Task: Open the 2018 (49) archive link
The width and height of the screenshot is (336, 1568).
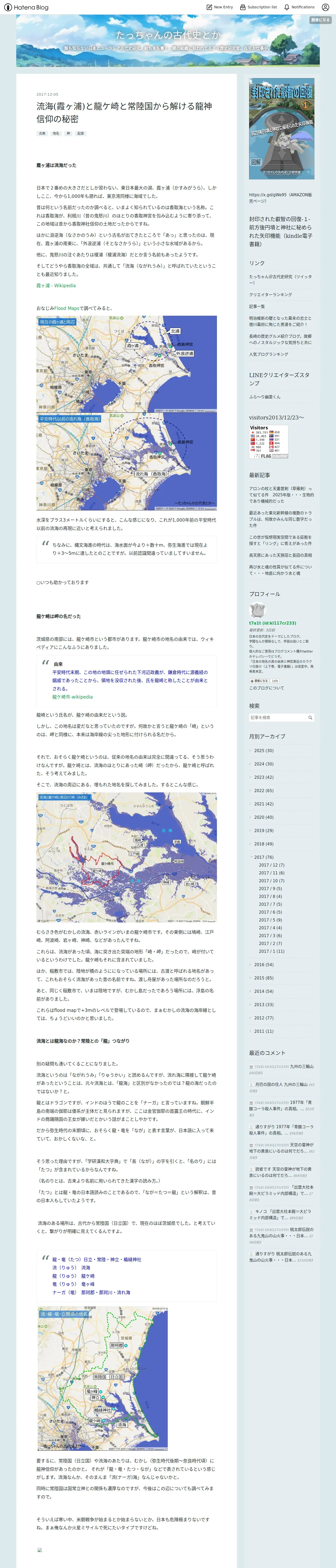Action: pyautogui.click(x=264, y=844)
